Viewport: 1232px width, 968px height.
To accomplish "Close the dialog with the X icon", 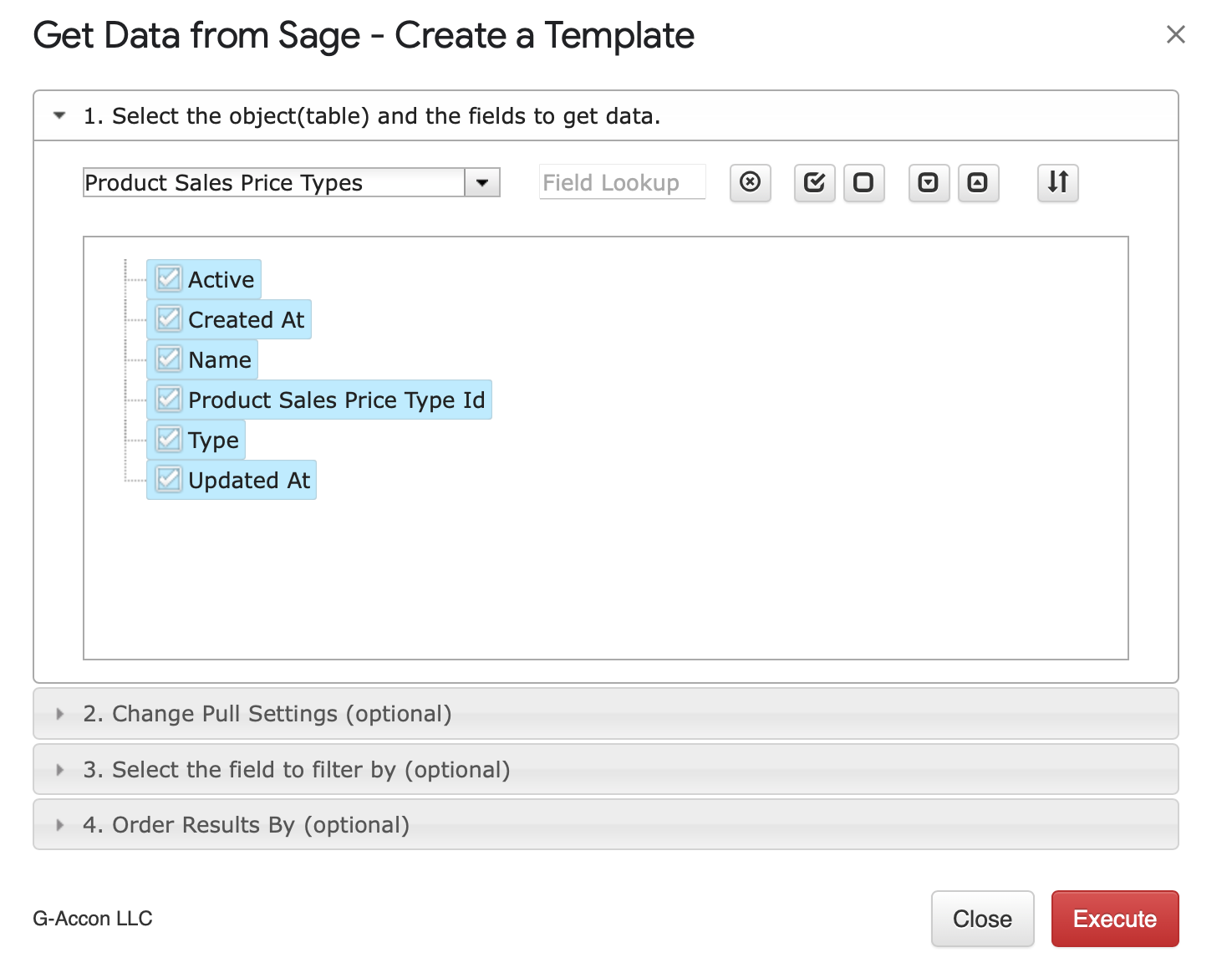I will pyautogui.click(x=1175, y=34).
